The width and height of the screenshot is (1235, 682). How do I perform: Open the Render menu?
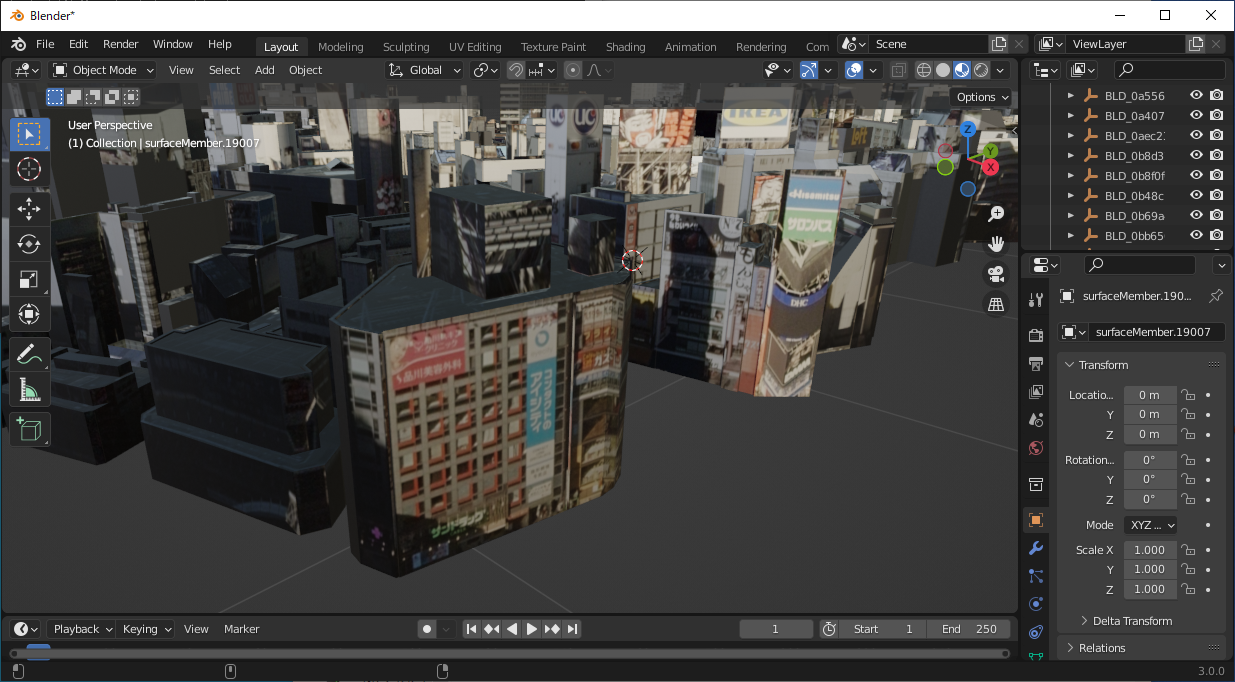[x=121, y=44]
